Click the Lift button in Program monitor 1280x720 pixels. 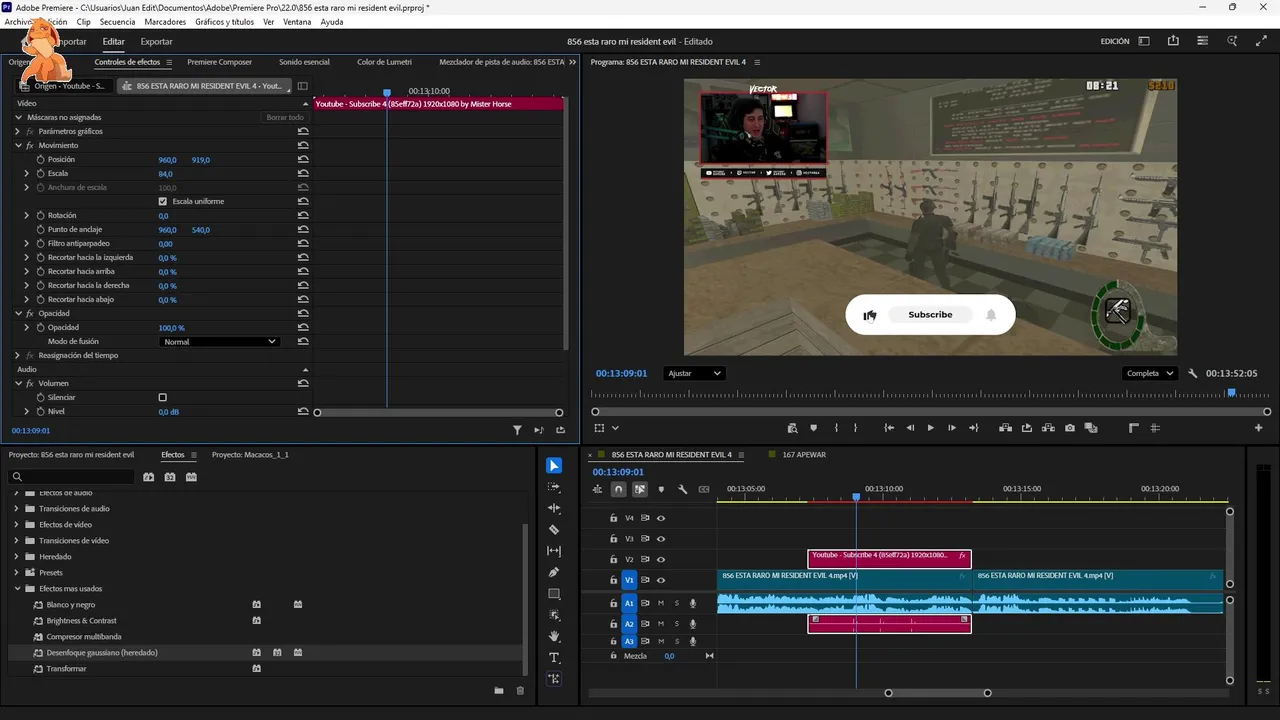(1006, 428)
